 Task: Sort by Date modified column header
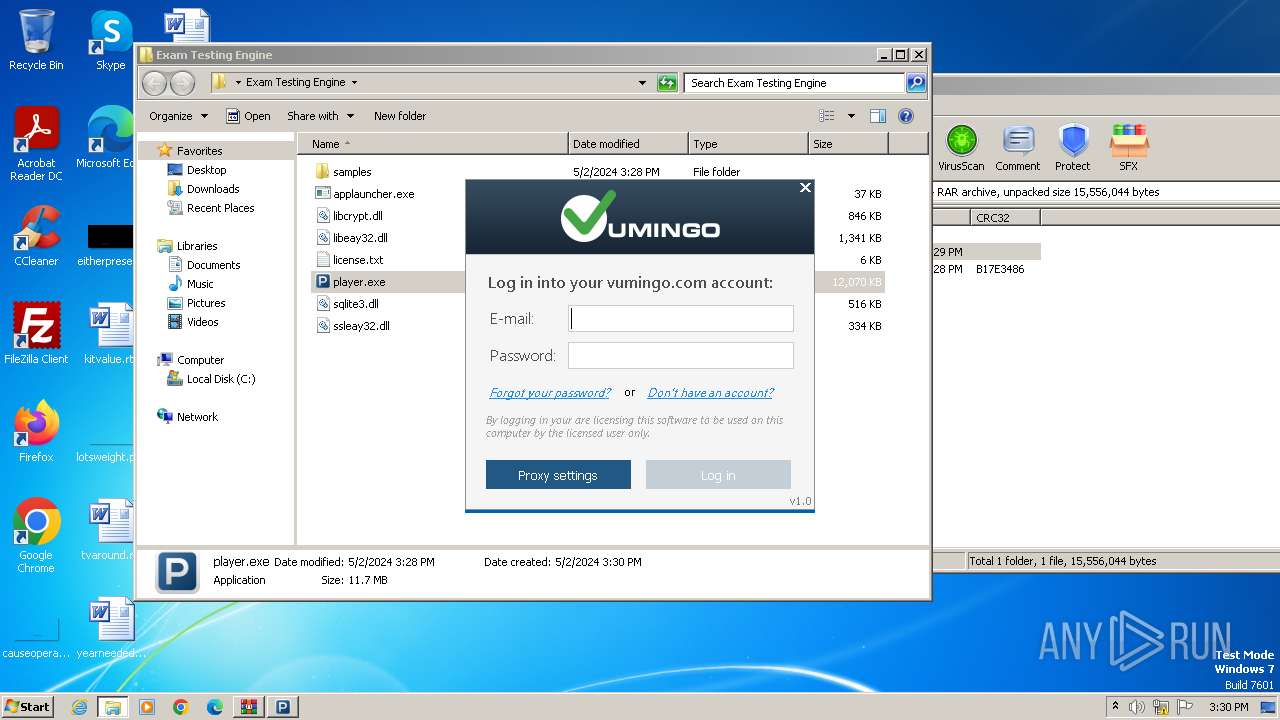coord(628,144)
